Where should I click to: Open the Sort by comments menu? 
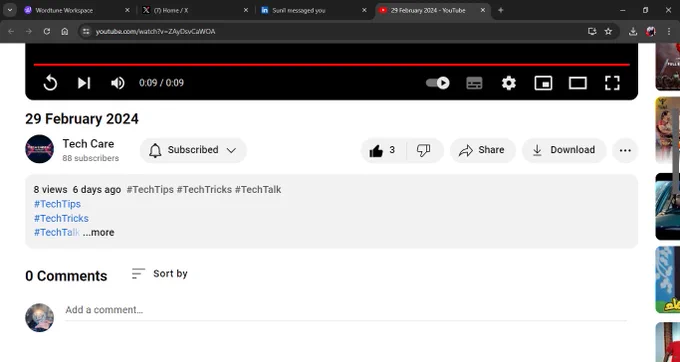[x=160, y=274]
